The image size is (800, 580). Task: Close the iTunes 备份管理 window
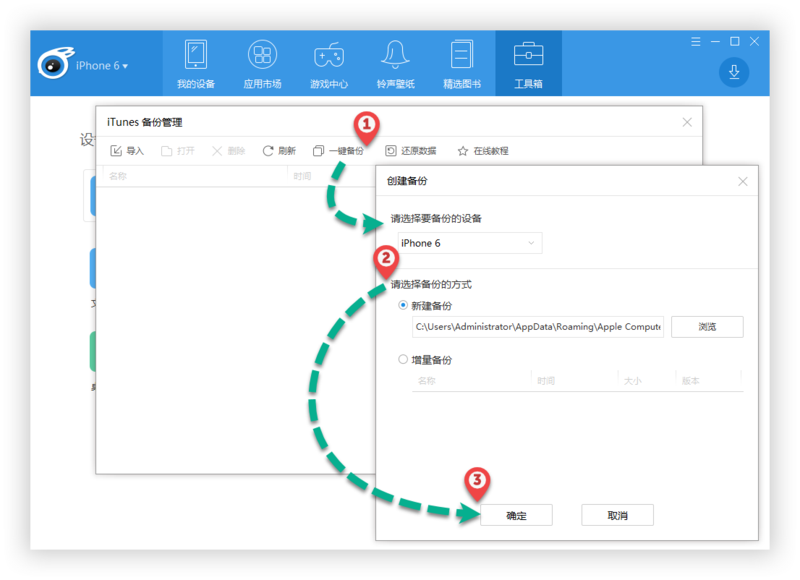pos(687,122)
